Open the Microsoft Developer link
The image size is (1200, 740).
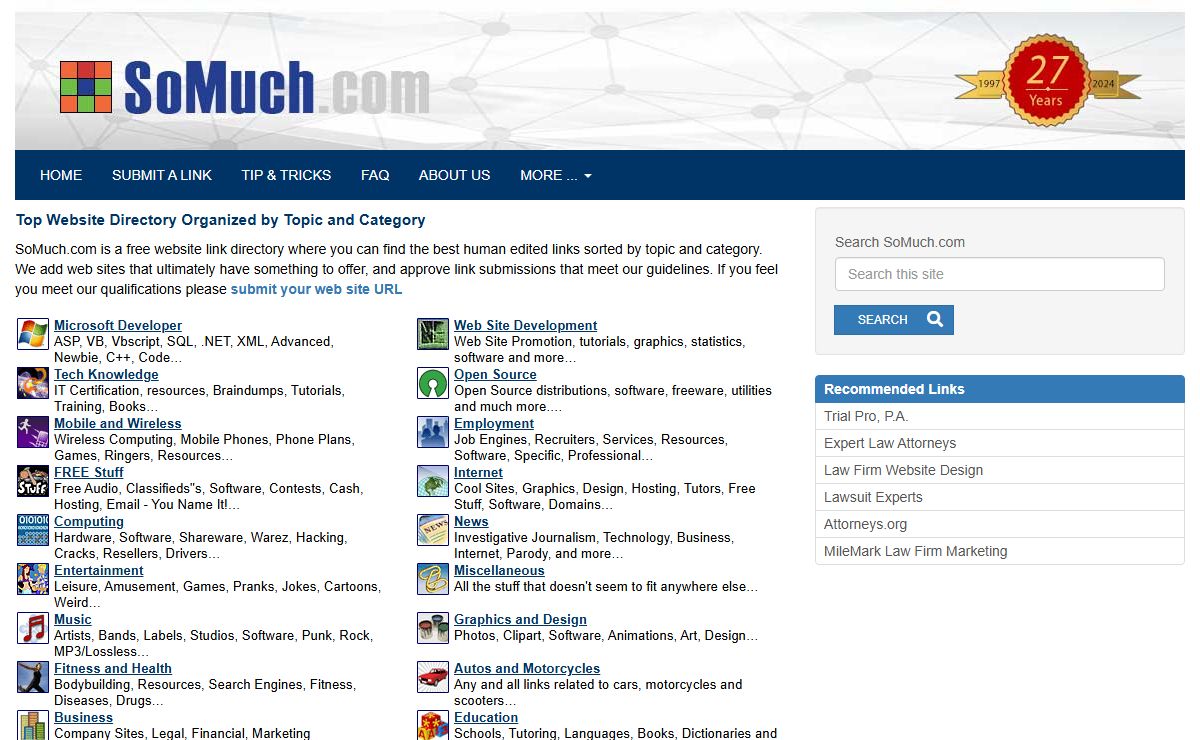pyautogui.click(x=118, y=325)
